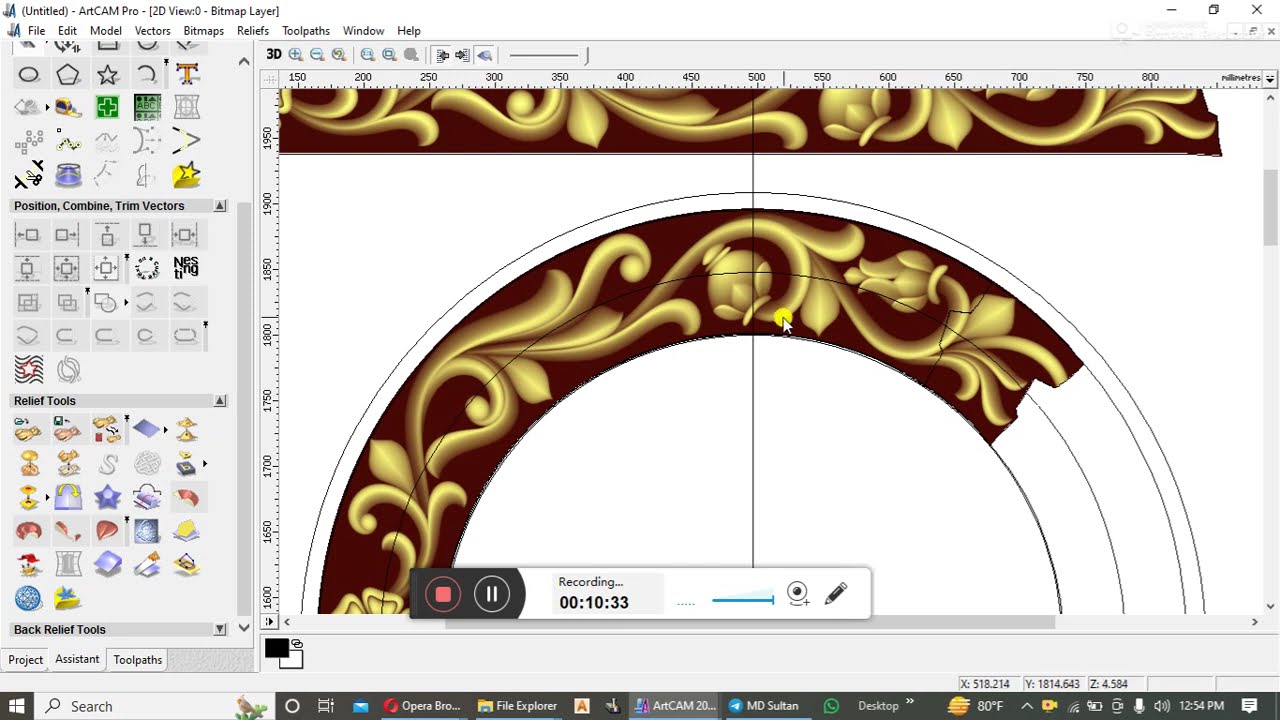Click the horizontal scrollbar below the canvas
This screenshot has width=1280, height=720.
(749, 622)
